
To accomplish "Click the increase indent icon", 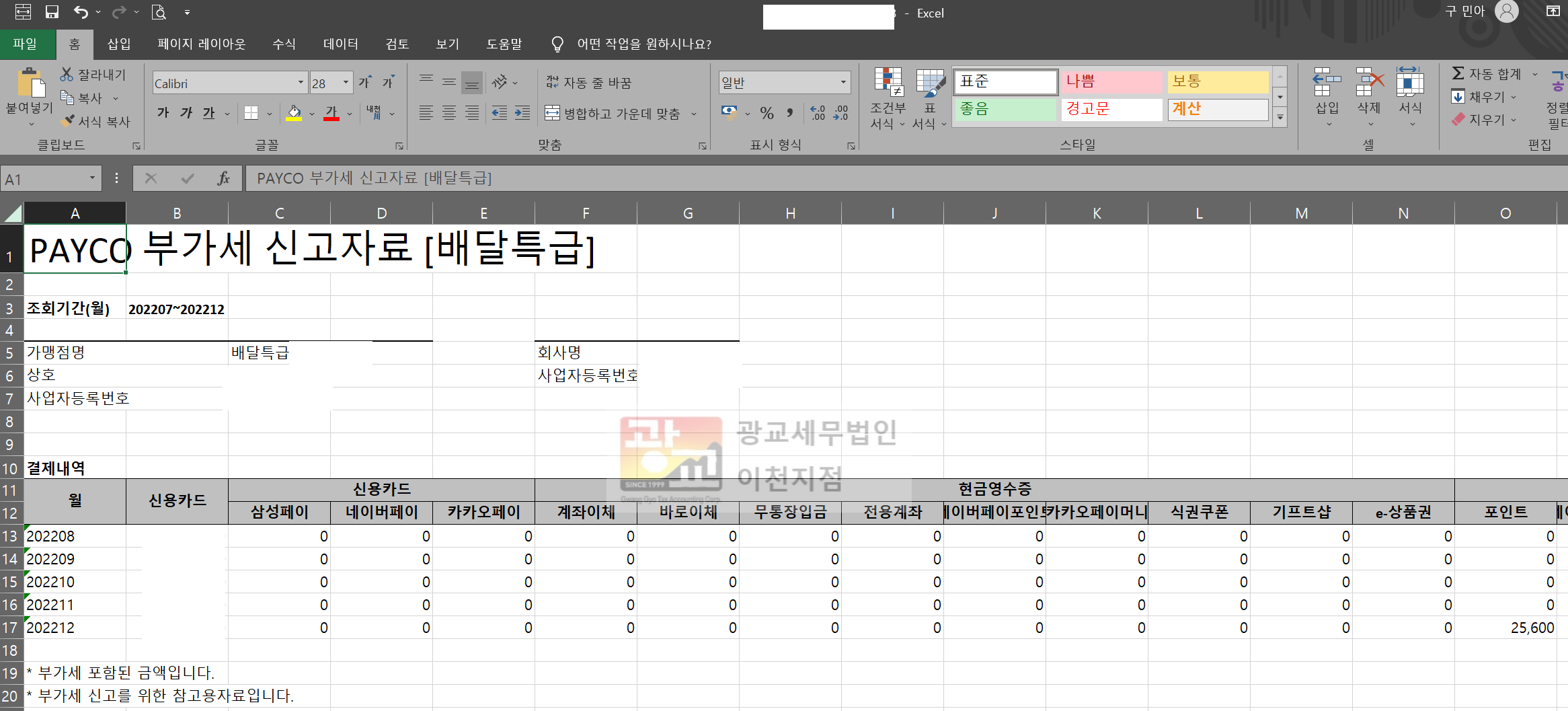I will click(522, 113).
